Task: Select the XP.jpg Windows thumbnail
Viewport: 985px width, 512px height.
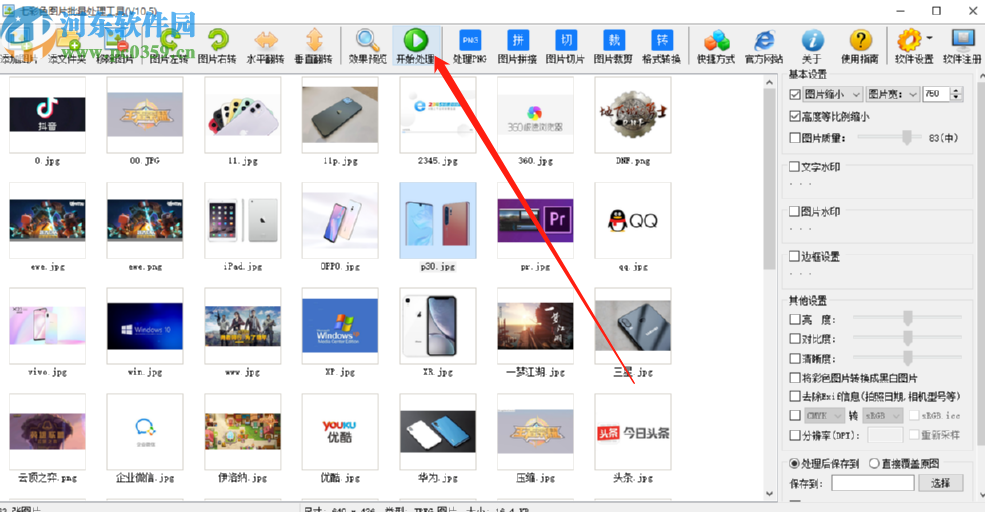Action: (x=340, y=326)
